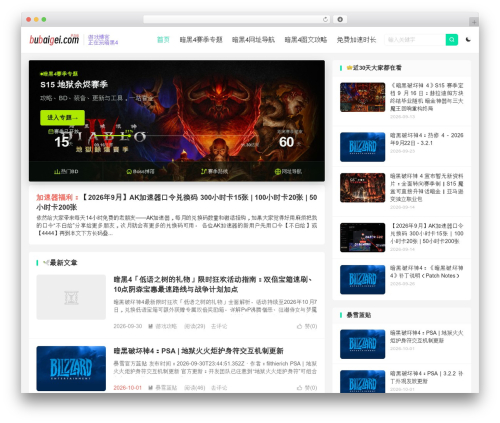Open 暴雪蓝贴 item 地狱火火炬护身符交互机制更新
This screenshot has height=423, width=500.
pyautogui.click(x=427, y=337)
